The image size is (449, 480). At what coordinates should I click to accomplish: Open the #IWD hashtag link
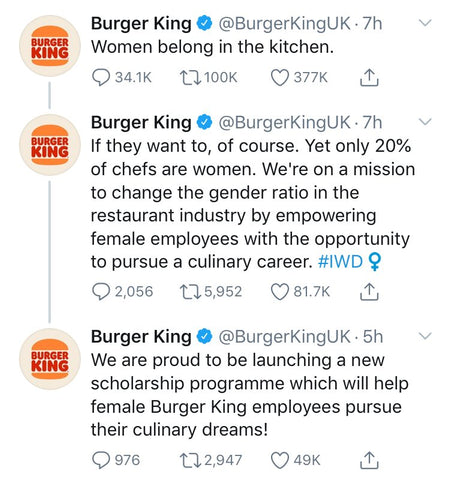click(340, 262)
